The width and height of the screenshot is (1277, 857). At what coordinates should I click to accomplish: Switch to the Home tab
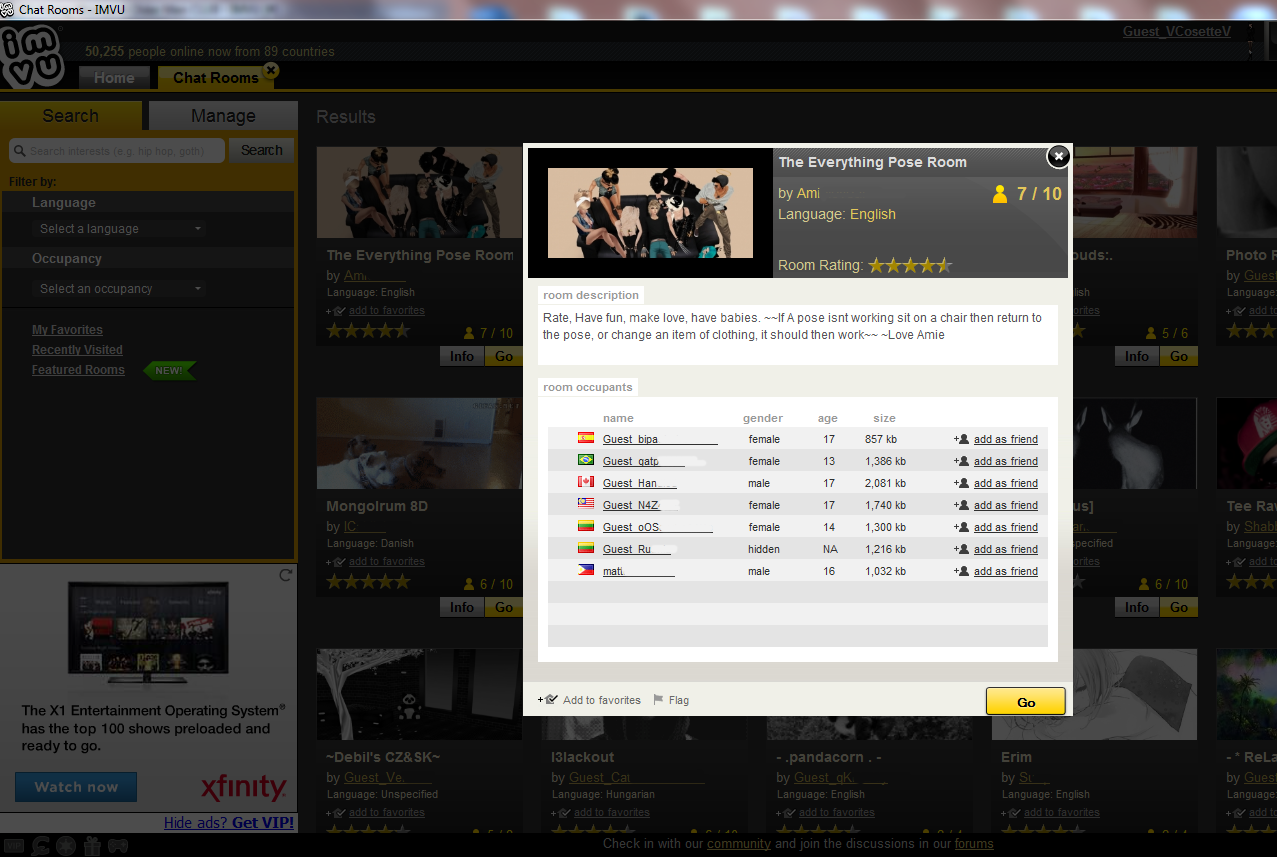(x=114, y=78)
